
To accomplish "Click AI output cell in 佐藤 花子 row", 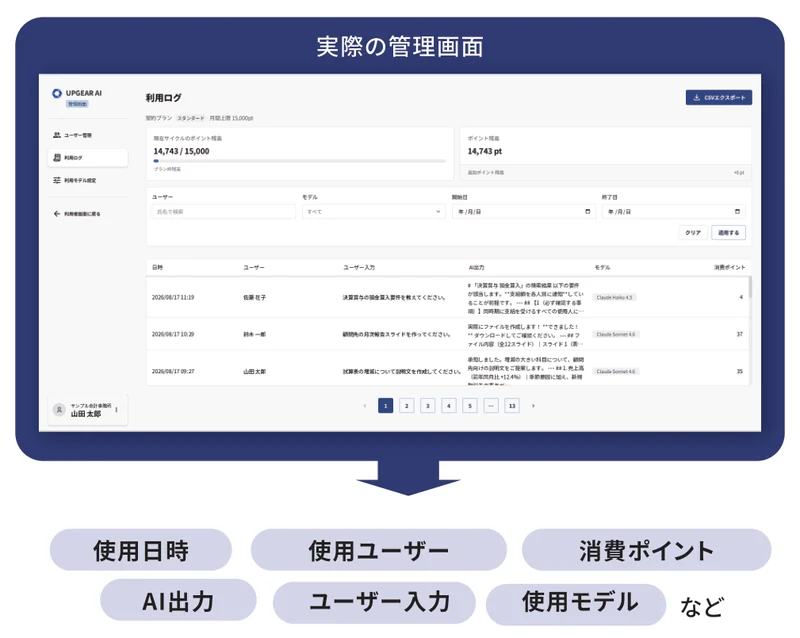I will (526, 298).
